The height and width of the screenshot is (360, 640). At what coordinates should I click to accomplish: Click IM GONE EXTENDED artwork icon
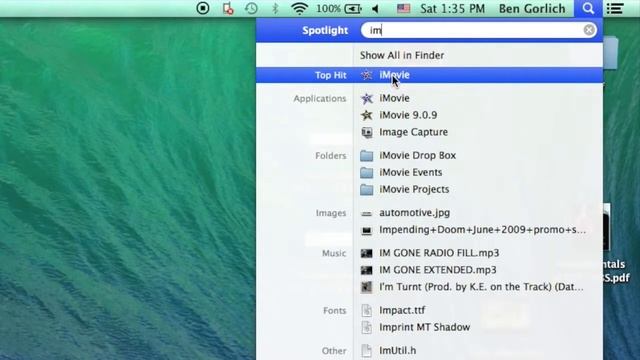(x=367, y=270)
